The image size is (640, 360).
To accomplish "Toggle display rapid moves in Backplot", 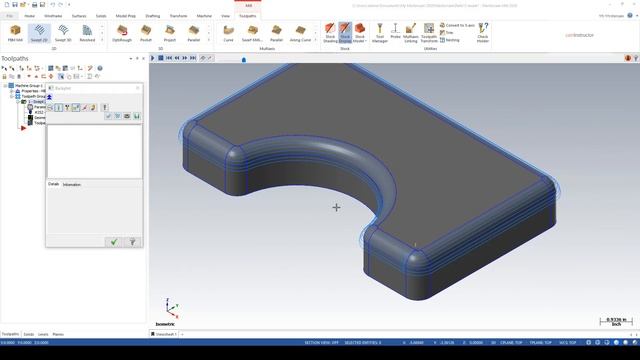I will 76,107.
